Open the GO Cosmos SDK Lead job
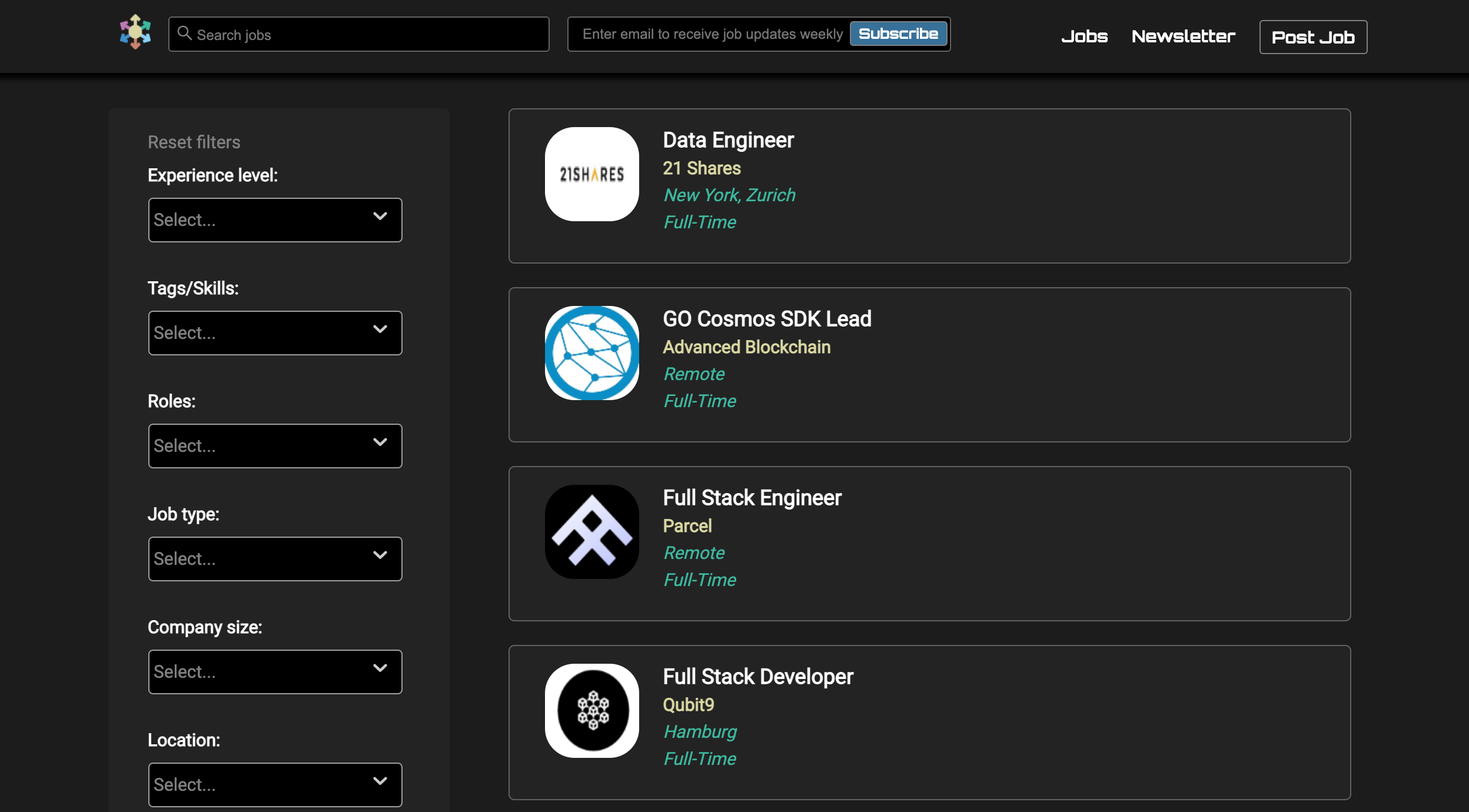 click(767, 319)
